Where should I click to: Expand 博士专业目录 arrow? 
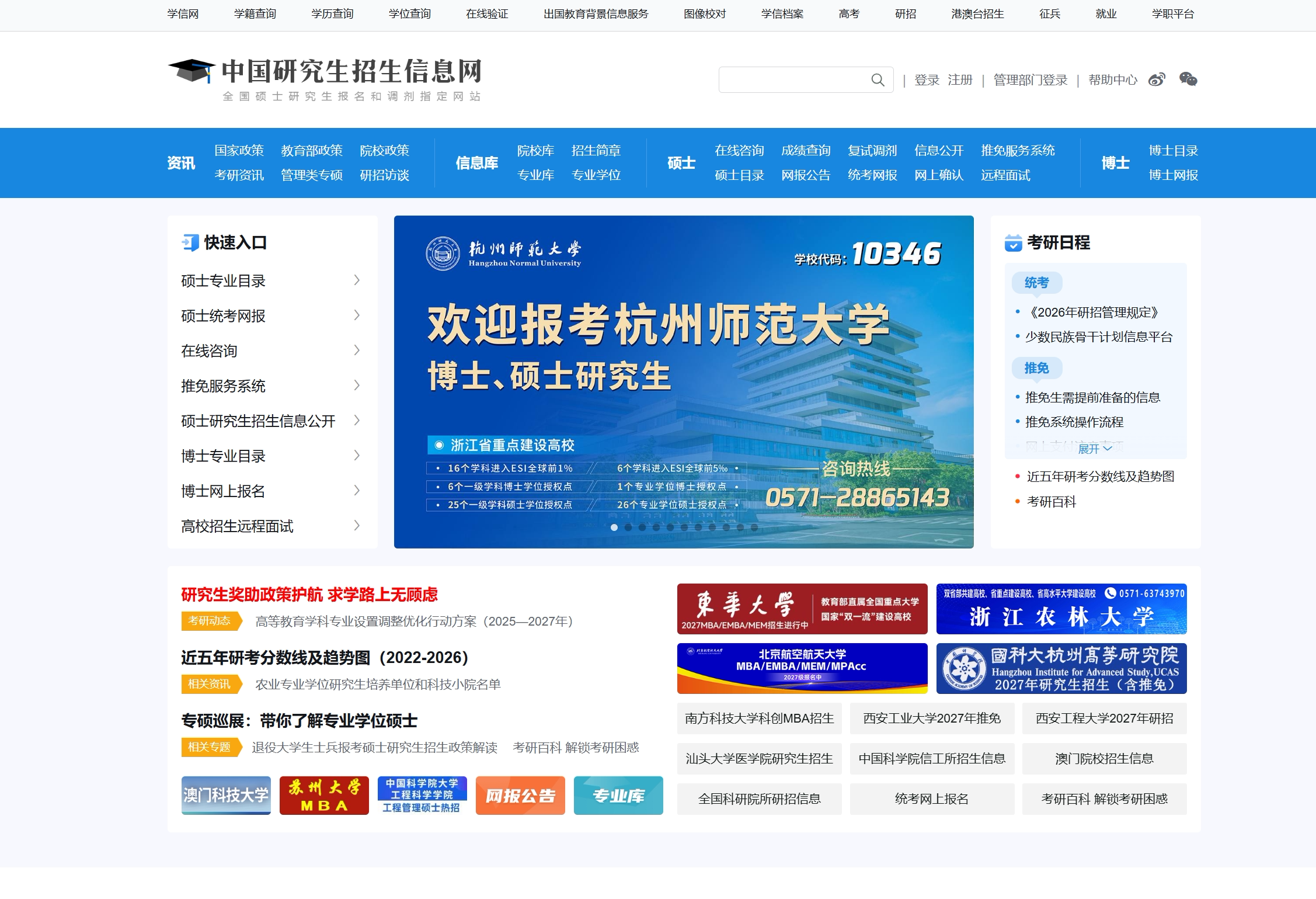click(x=357, y=456)
